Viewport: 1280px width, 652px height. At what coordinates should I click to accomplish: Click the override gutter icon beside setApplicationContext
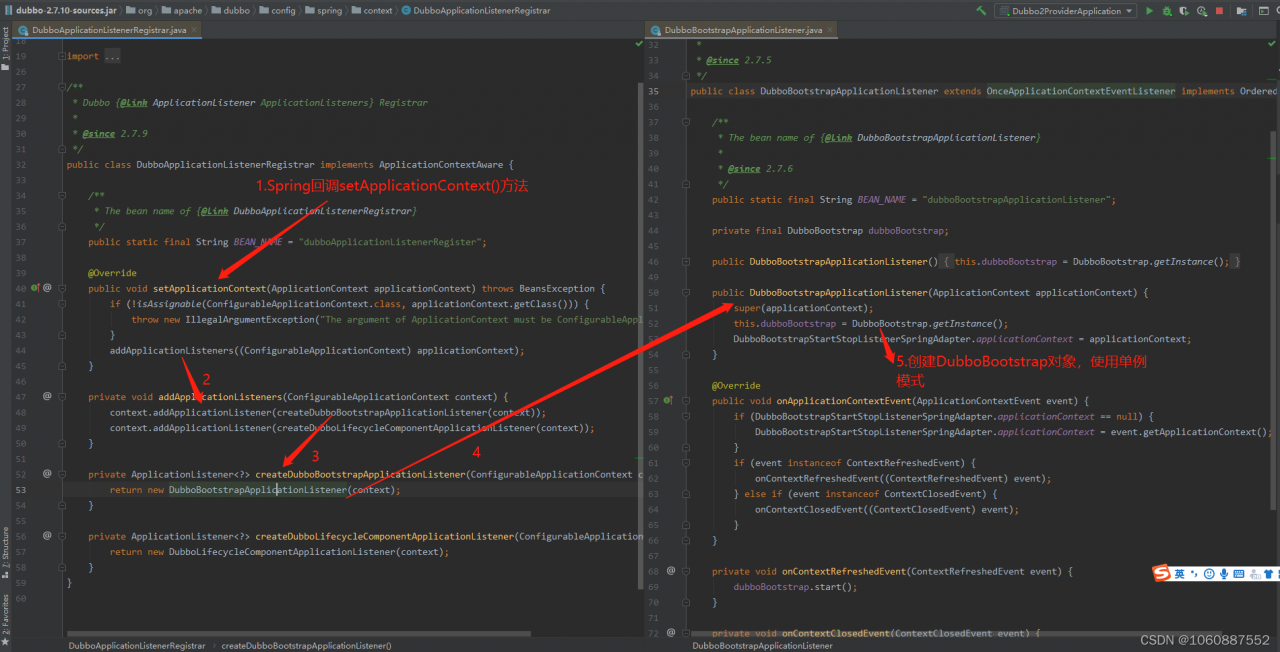[x=35, y=288]
